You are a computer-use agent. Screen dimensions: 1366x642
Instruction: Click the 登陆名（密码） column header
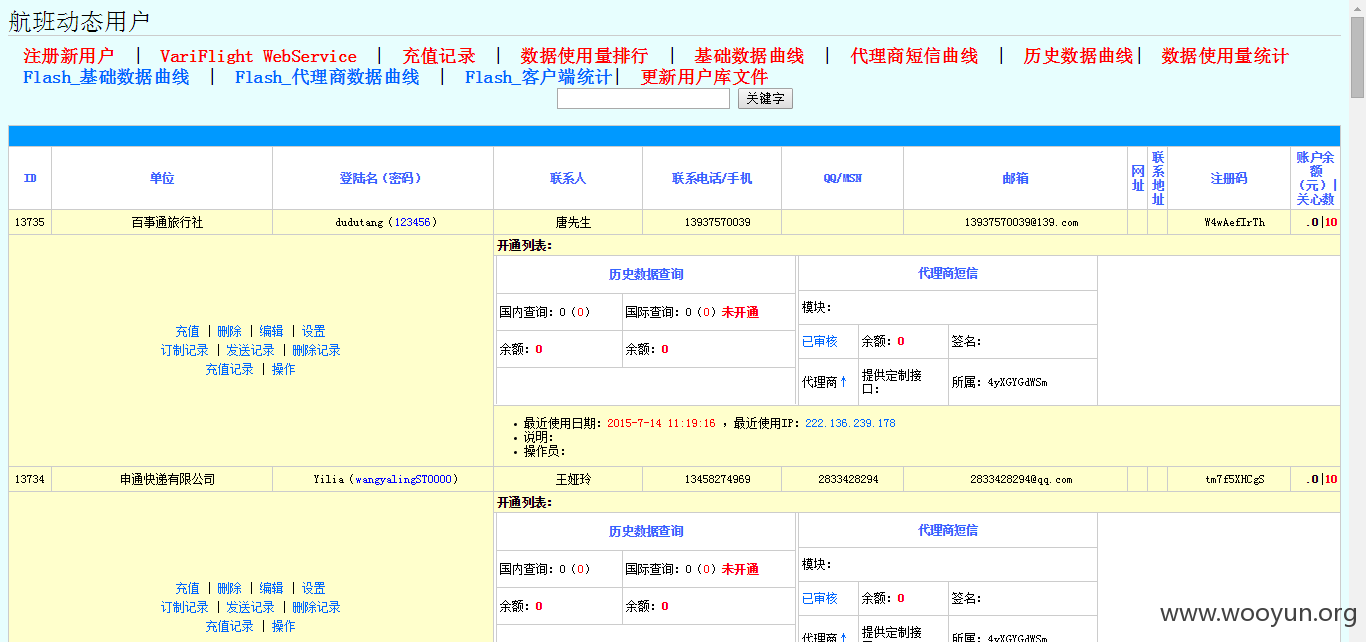pyautogui.click(x=383, y=178)
